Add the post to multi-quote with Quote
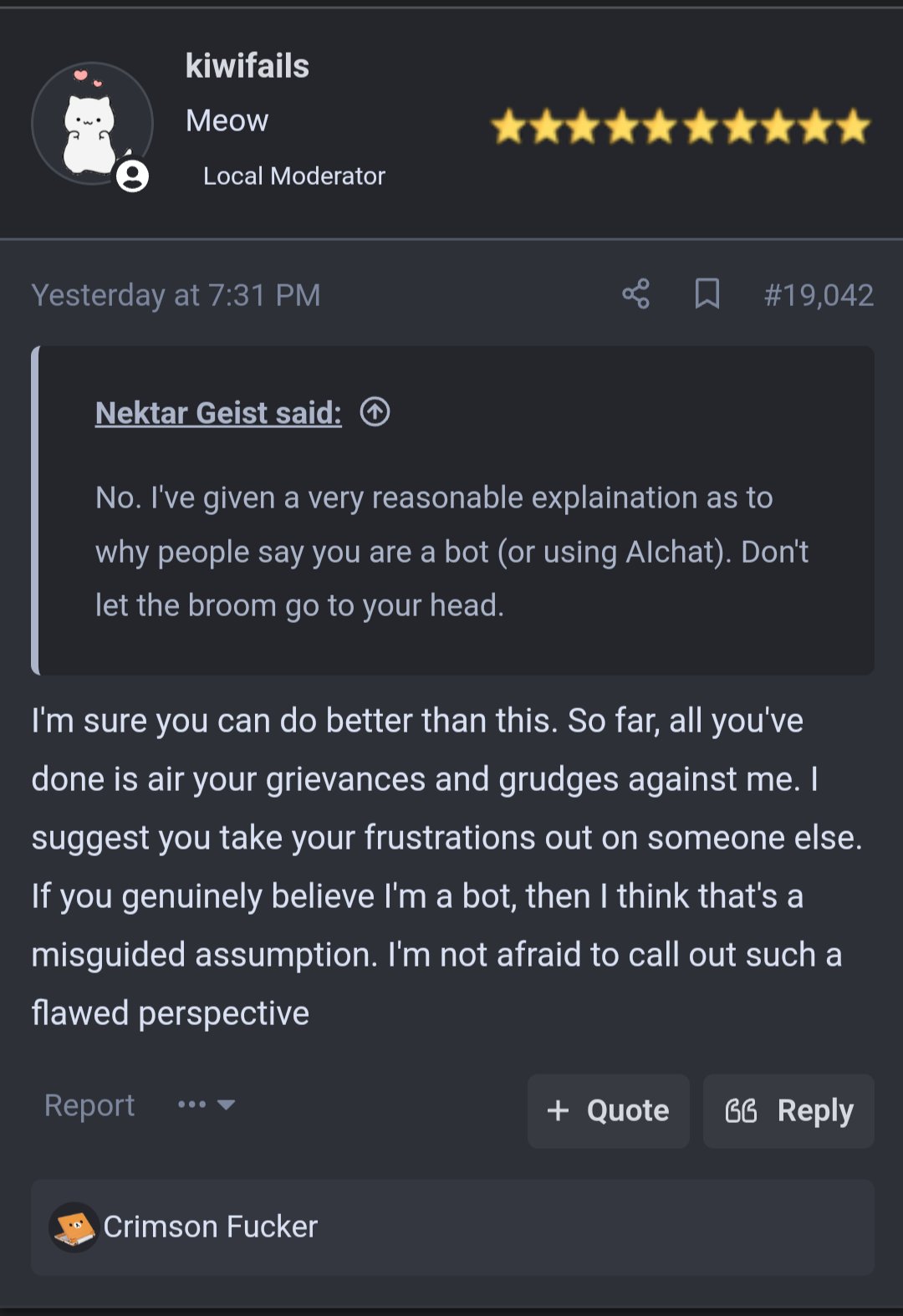The width and height of the screenshot is (903, 1316). [609, 1111]
